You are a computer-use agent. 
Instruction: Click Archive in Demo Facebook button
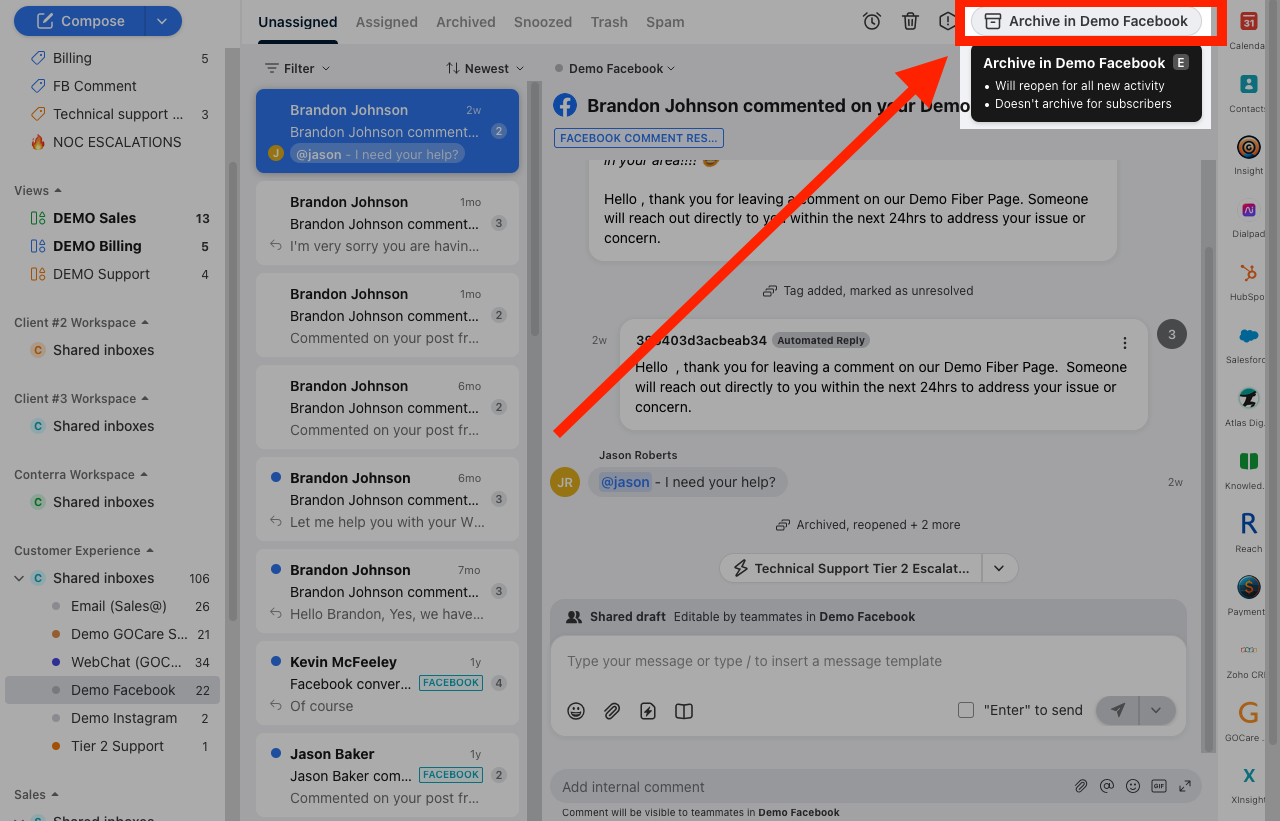[x=1086, y=21]
